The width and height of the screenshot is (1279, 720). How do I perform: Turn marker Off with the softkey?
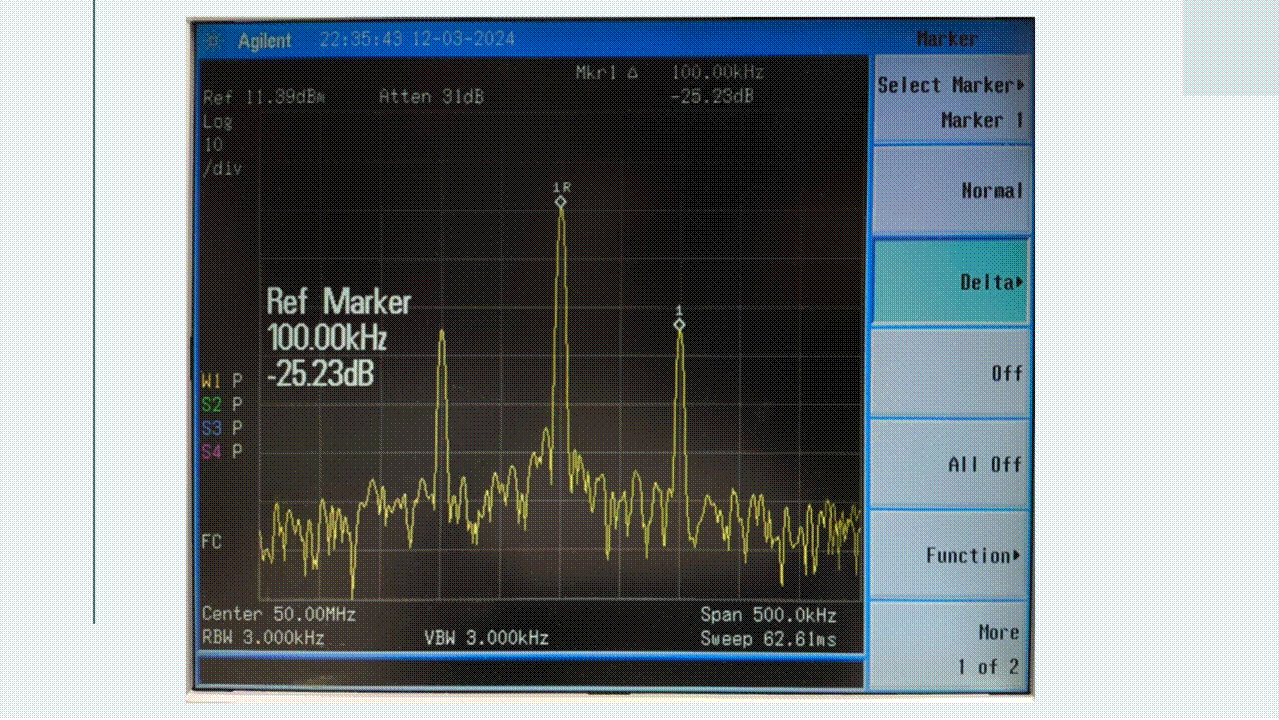coord(950,373)
